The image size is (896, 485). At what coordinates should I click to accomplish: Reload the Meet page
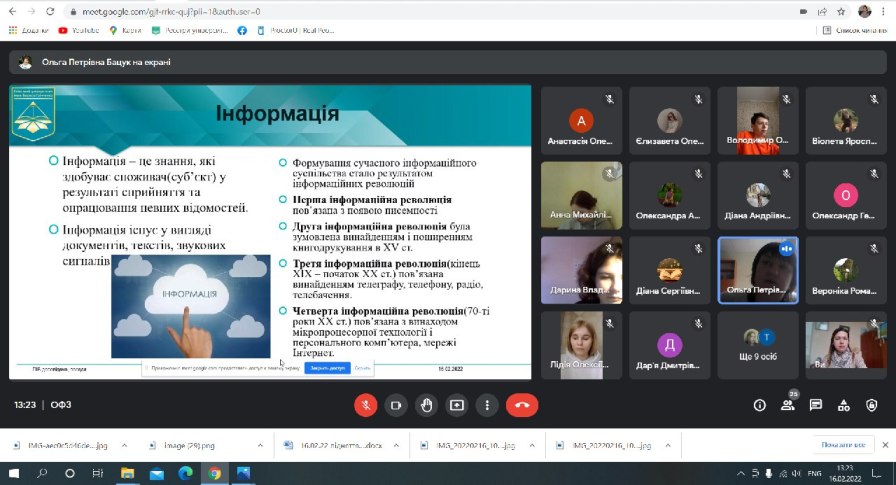[50, 11]
